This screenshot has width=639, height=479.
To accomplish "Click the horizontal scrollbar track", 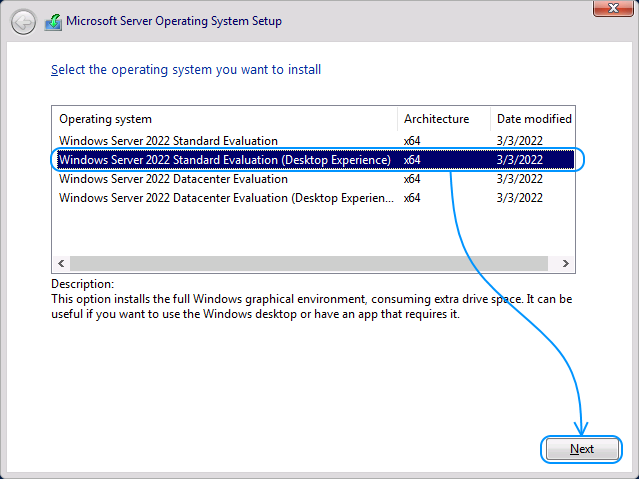I will pos(308,263).
